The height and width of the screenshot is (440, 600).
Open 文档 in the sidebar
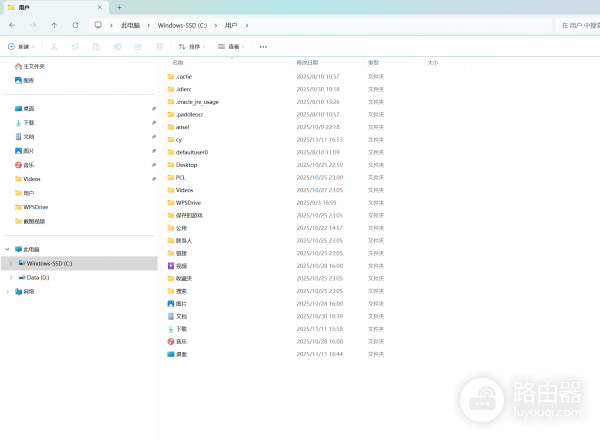pyautogui.click(x=24, y=137)
